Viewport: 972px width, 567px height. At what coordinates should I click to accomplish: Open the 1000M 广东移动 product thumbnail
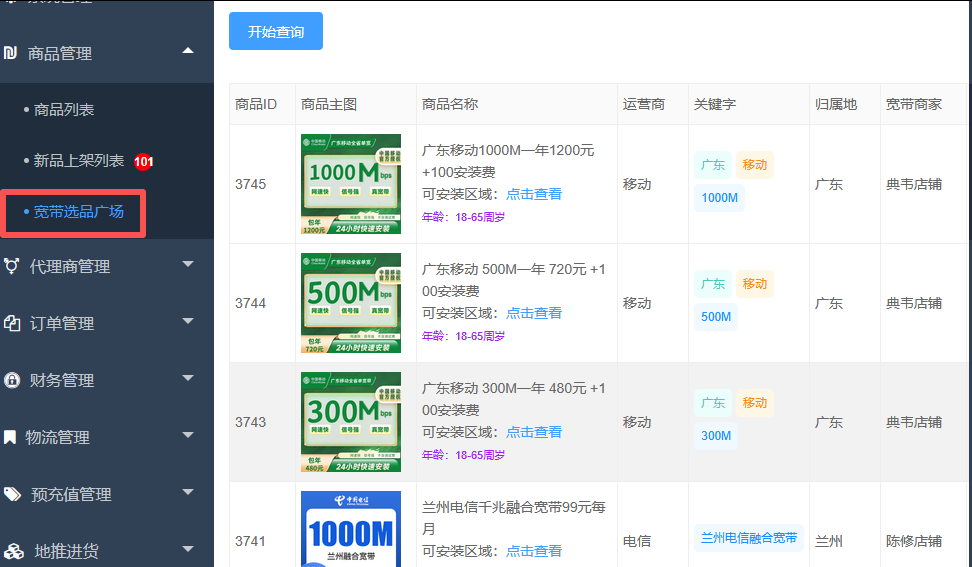pos(351,184)
